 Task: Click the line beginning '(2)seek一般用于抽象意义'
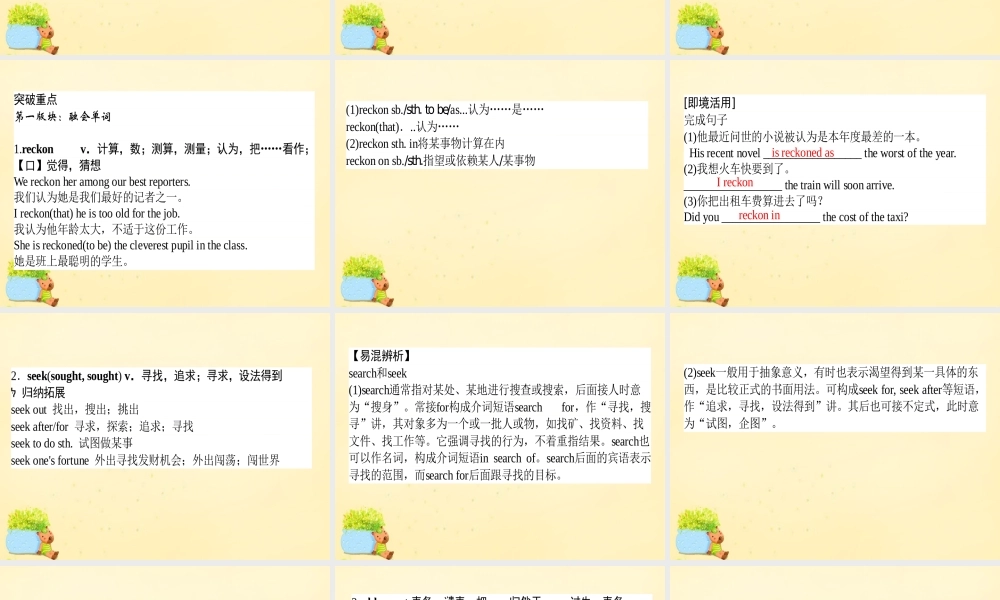831,373
